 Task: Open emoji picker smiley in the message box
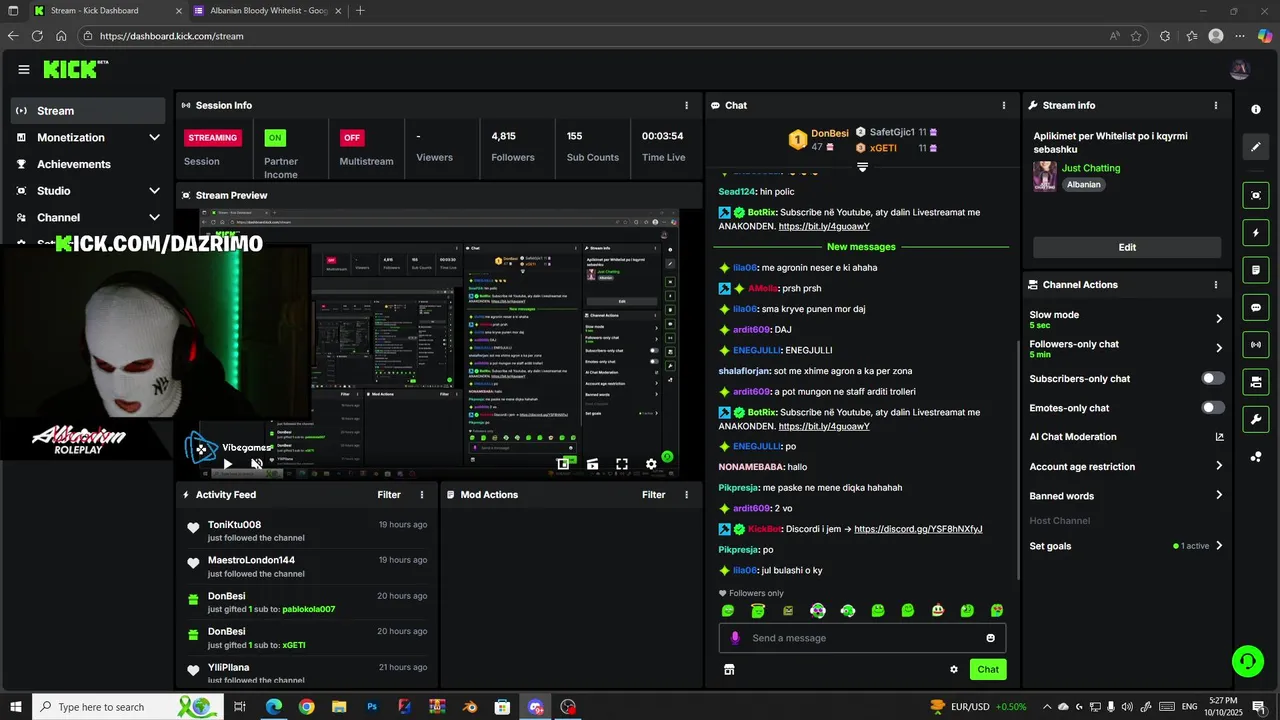pos(991,638)
